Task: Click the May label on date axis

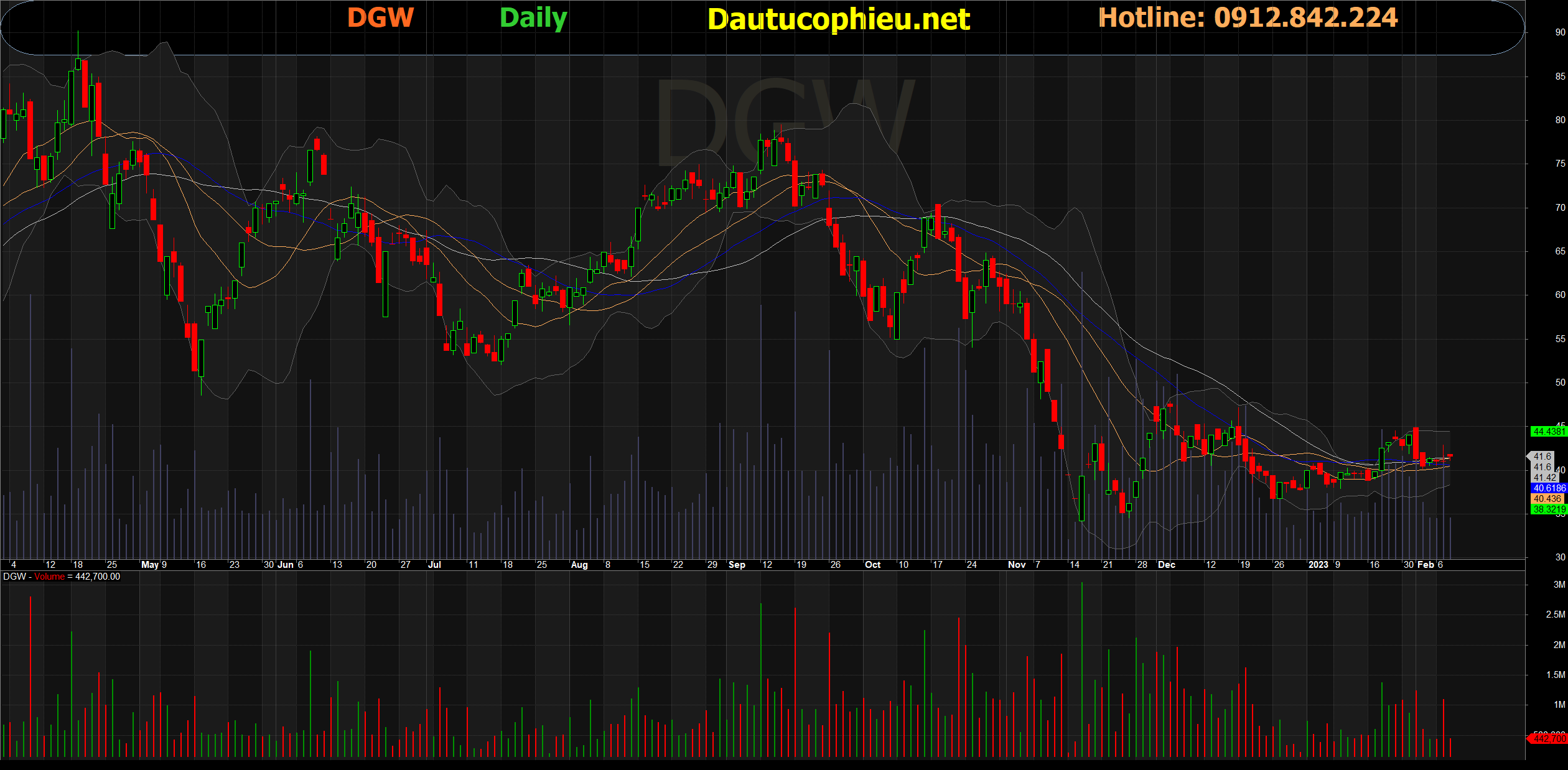Action: click(150, 565)
